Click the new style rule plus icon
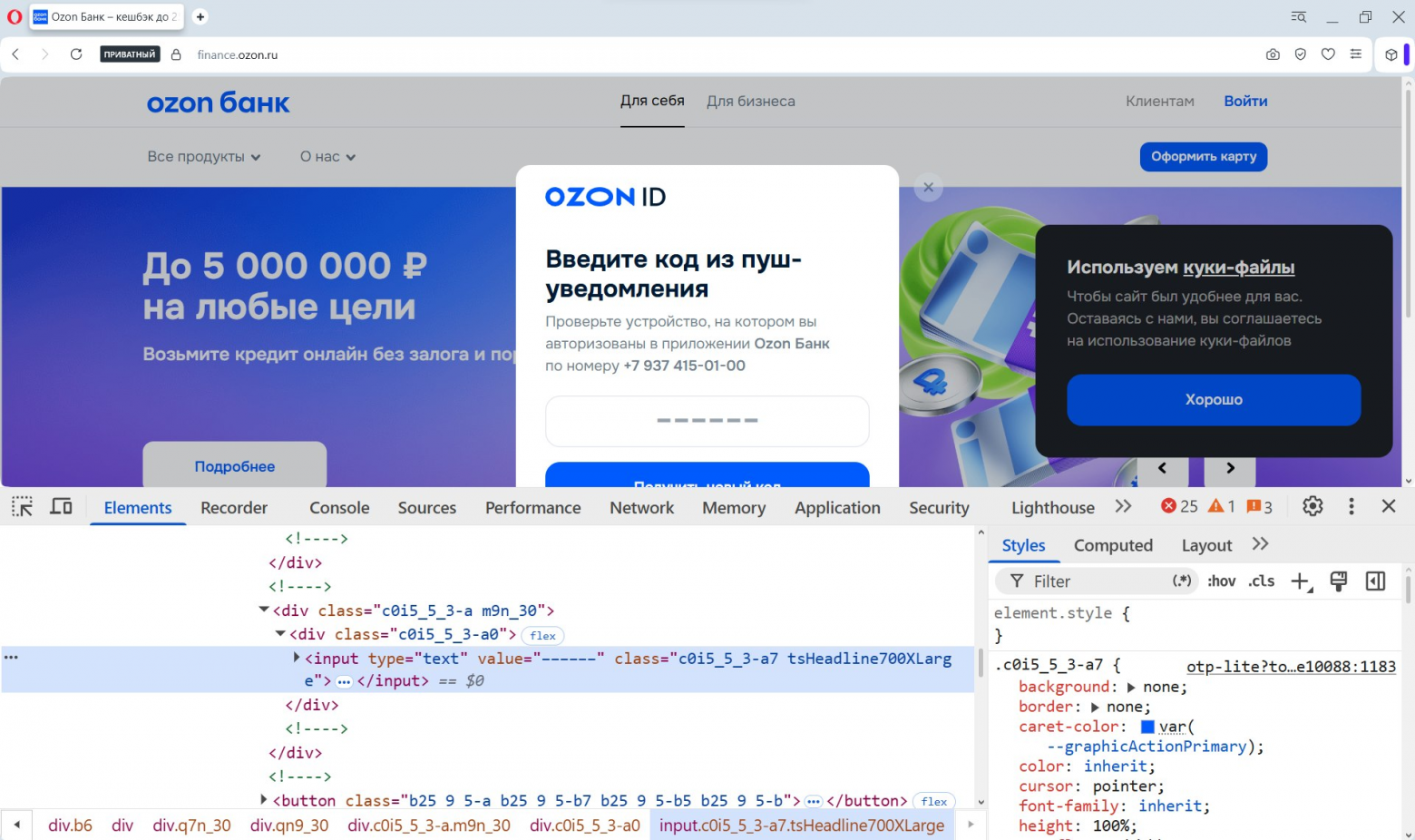Image resolution: width=1415 pixels, height=840 pixels. [x=1302, y=581]
